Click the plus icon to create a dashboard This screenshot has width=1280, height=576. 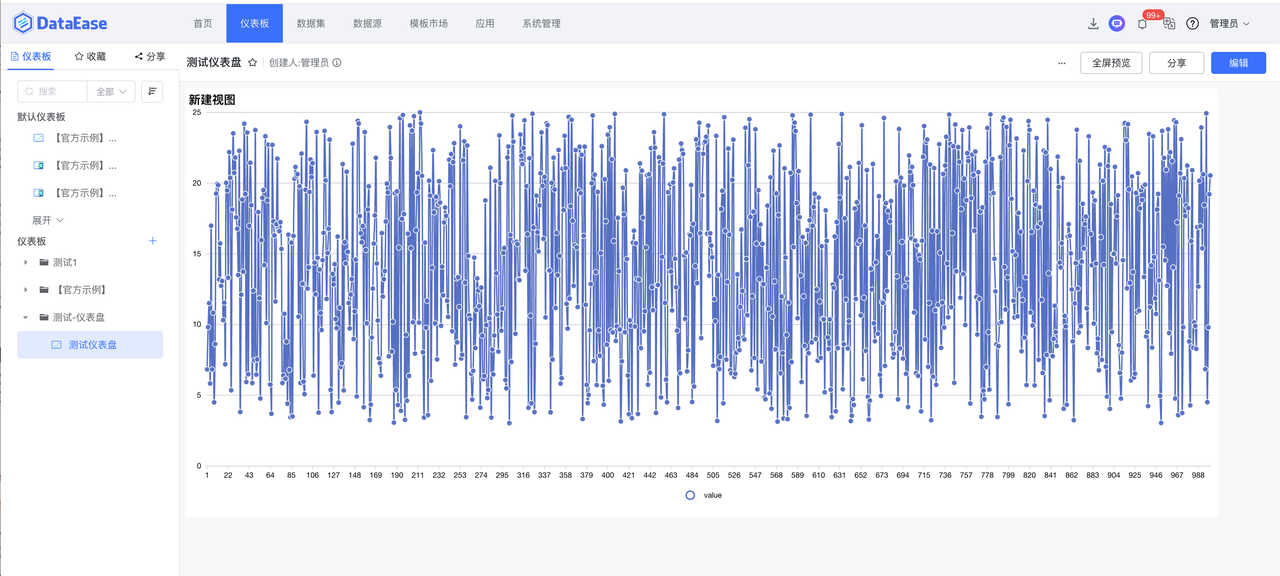tap(152, 241)
